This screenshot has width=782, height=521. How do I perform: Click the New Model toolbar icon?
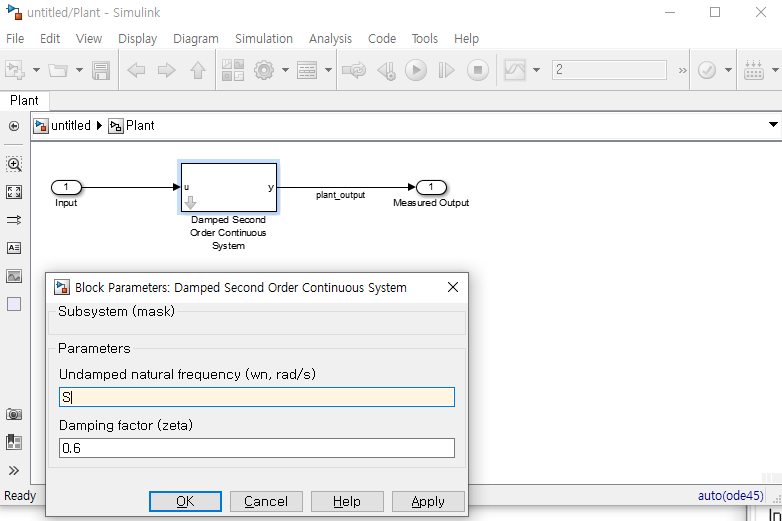click(14, 70)
